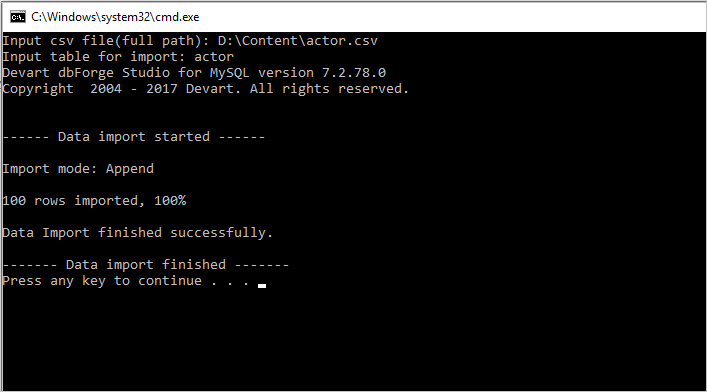Click 'Data Import finished successfully.' message
707x392 pixels.
pyautogui.click(x=138, y=233)
